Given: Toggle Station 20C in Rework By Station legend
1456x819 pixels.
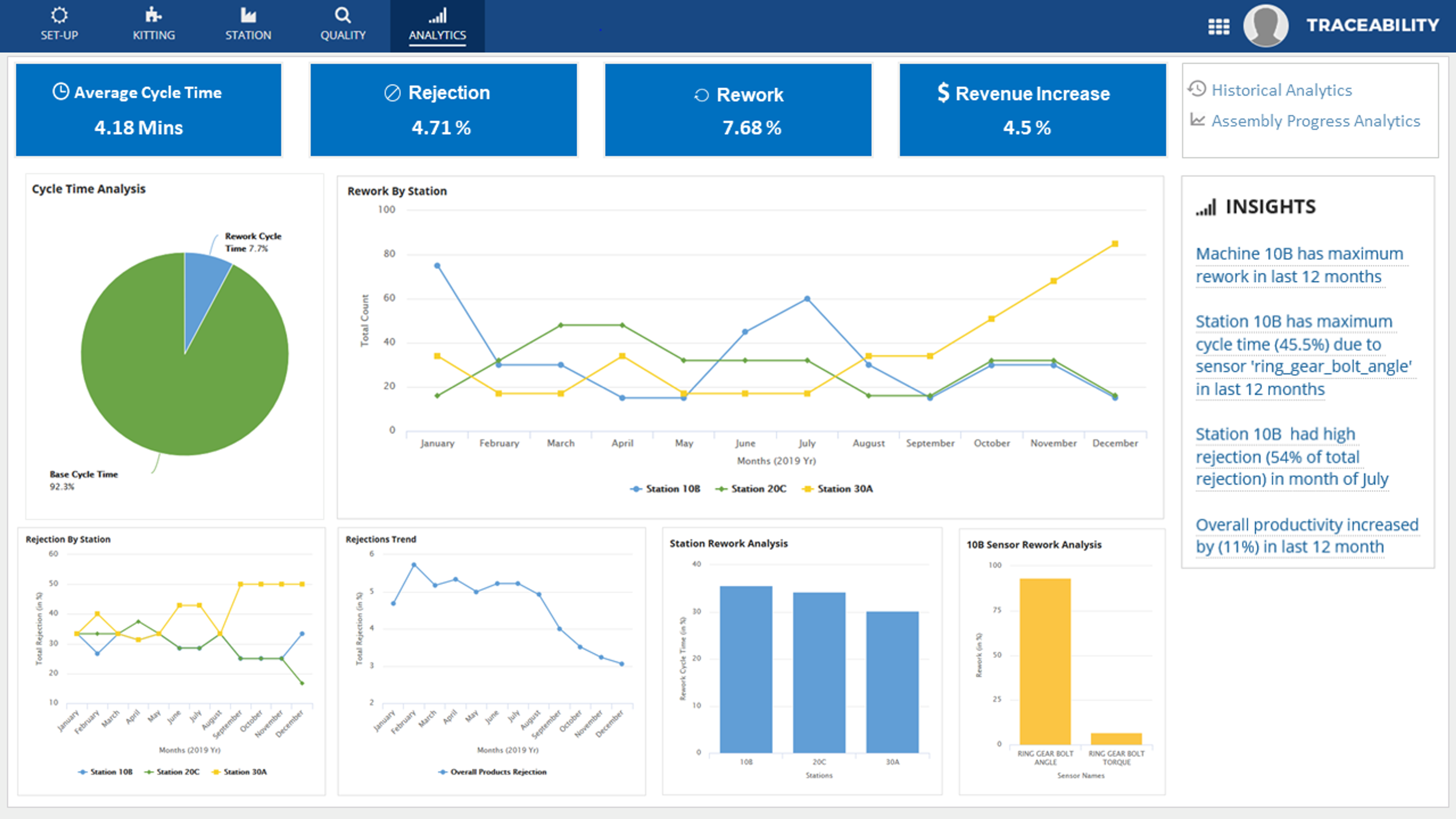Looking at the screenshot, I should 751,489.
